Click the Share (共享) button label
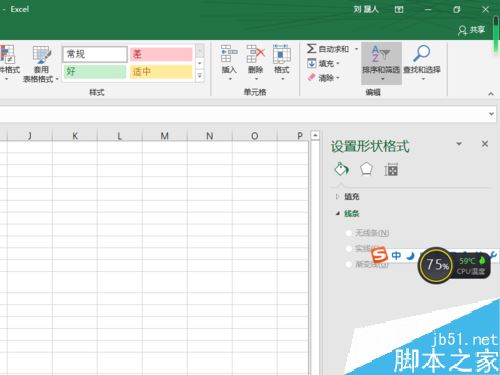This screenshot has width=500, height=375. [477, 30]
